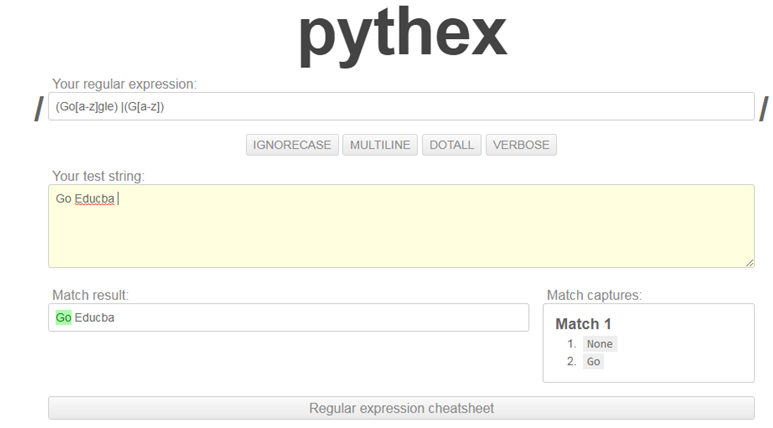Grab the test string textarea resize handle
Image resolution: width=773 pixels, height=428 pixels.
[x=749, y=262]
